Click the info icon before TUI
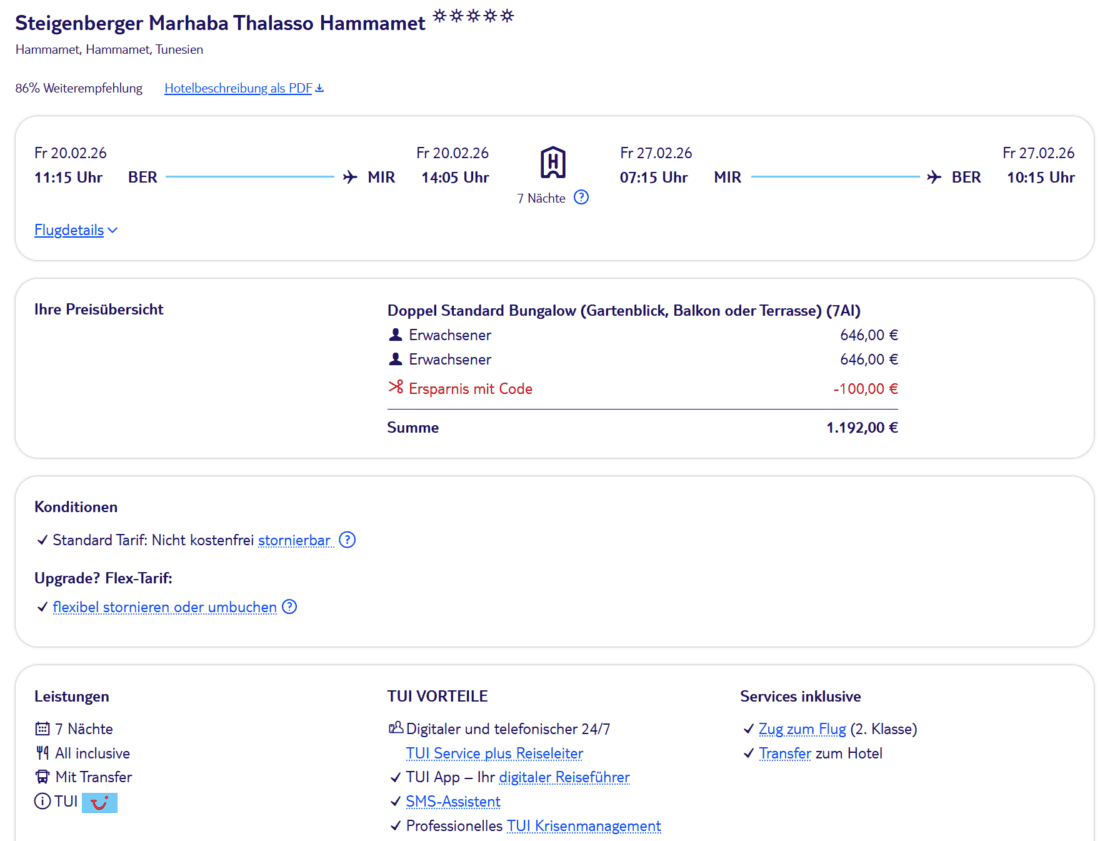The height and width of the screenshot is (841, 1100). pos(42,802)
